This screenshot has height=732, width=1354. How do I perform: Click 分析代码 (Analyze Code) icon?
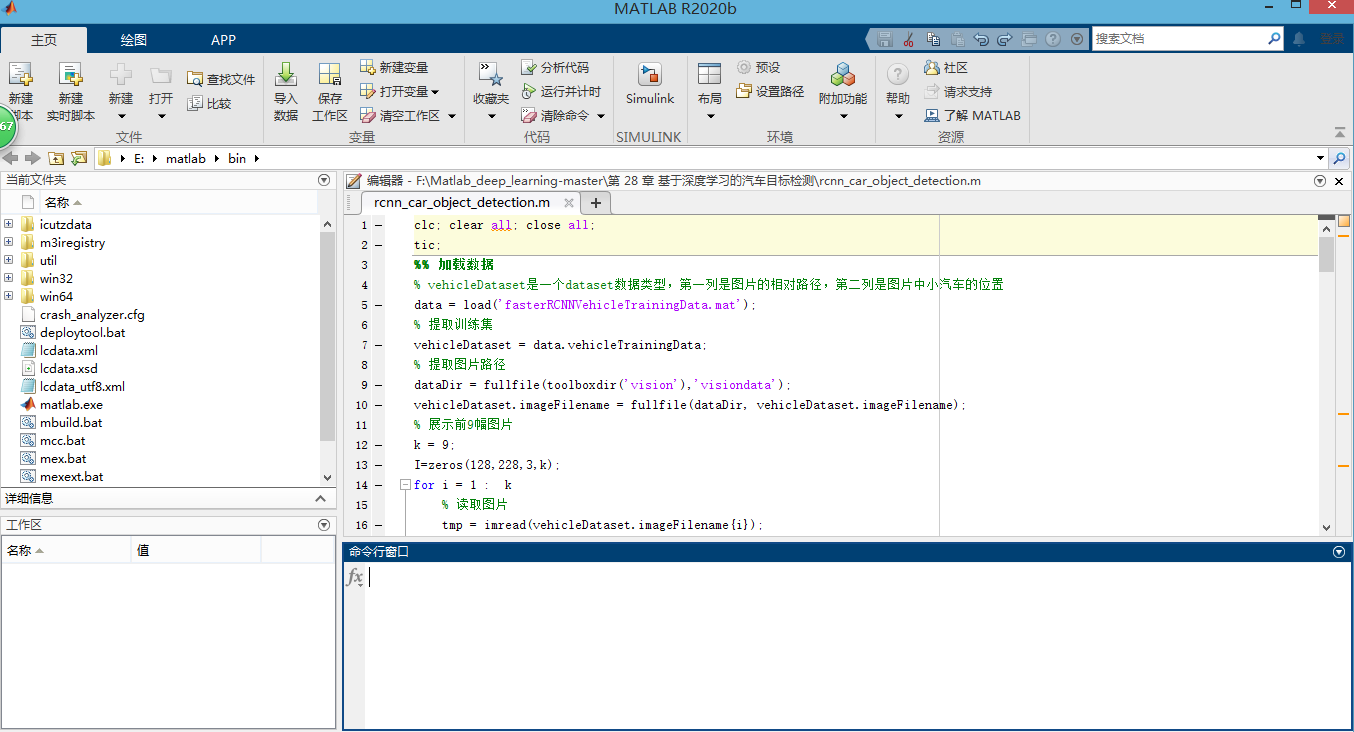530,67
